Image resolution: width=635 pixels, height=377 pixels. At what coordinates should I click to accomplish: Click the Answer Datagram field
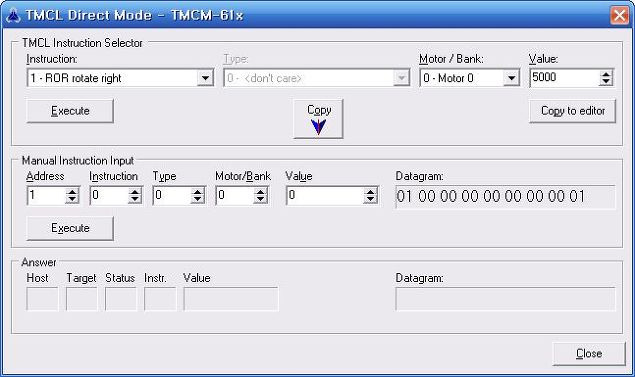tap(505, 299)
